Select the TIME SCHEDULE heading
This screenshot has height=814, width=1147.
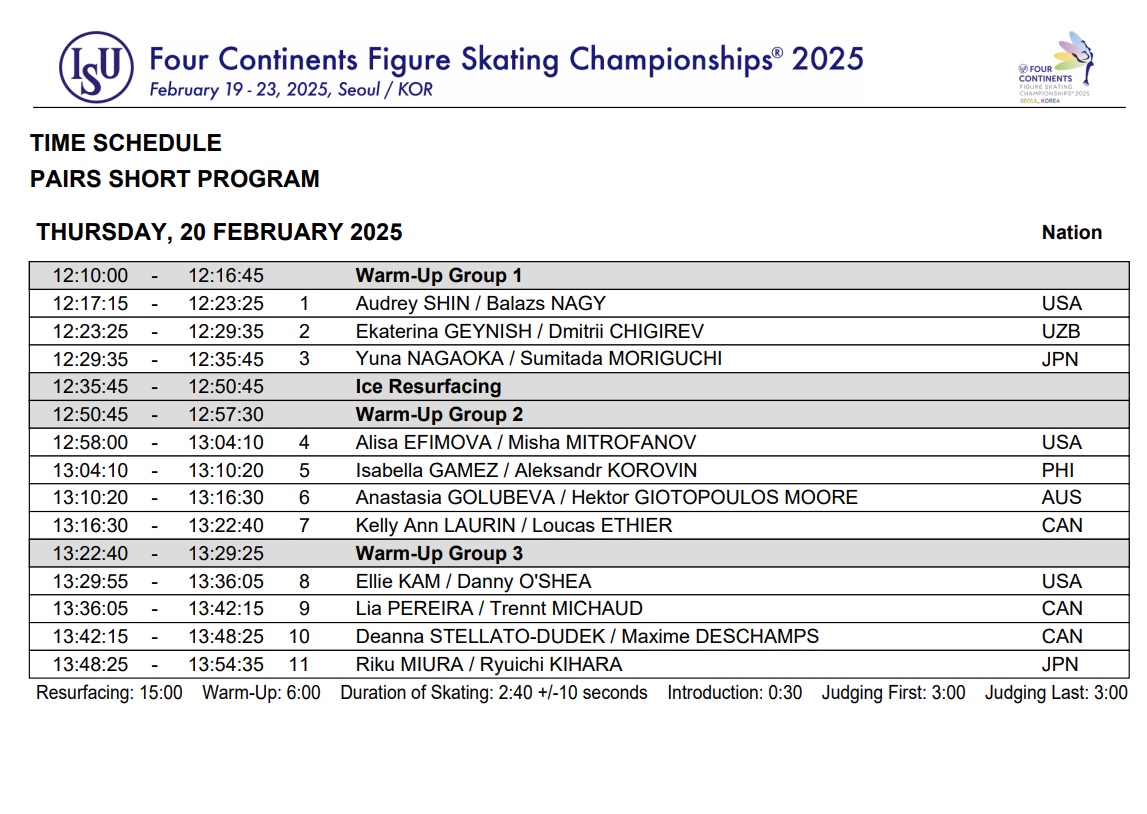[x=126, y=143]
